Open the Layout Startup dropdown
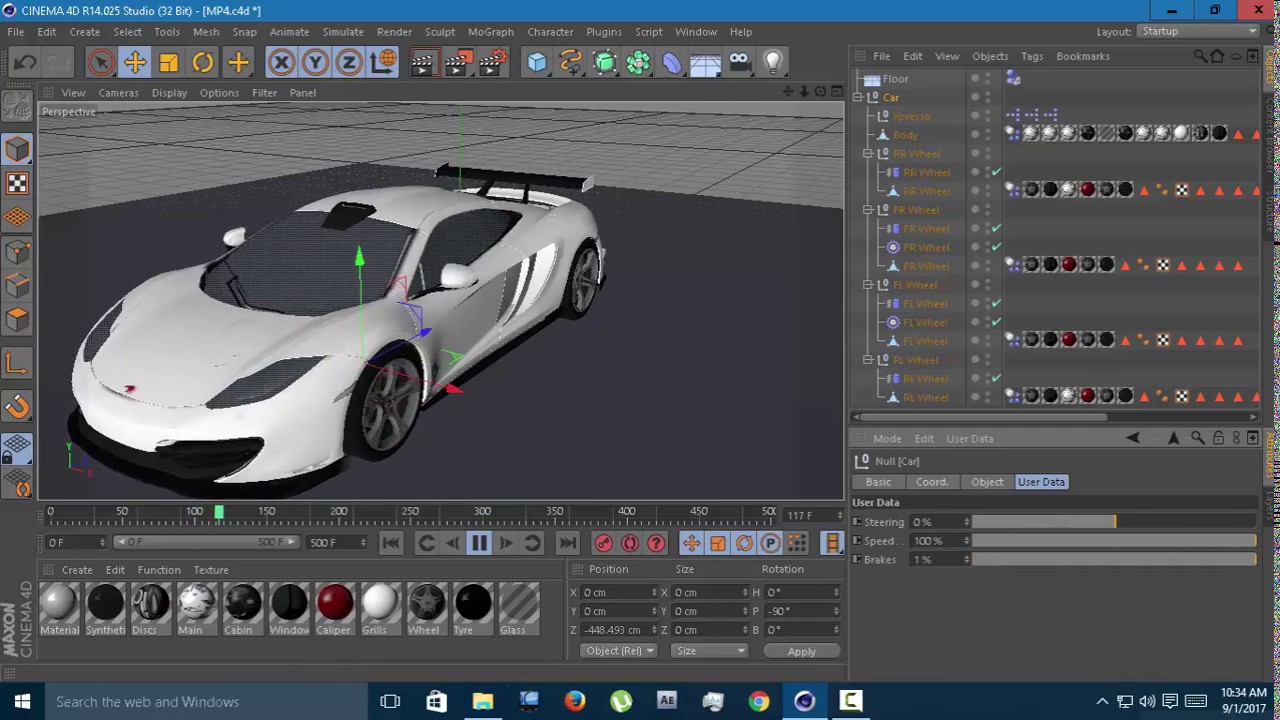 tap(1199, 31)
